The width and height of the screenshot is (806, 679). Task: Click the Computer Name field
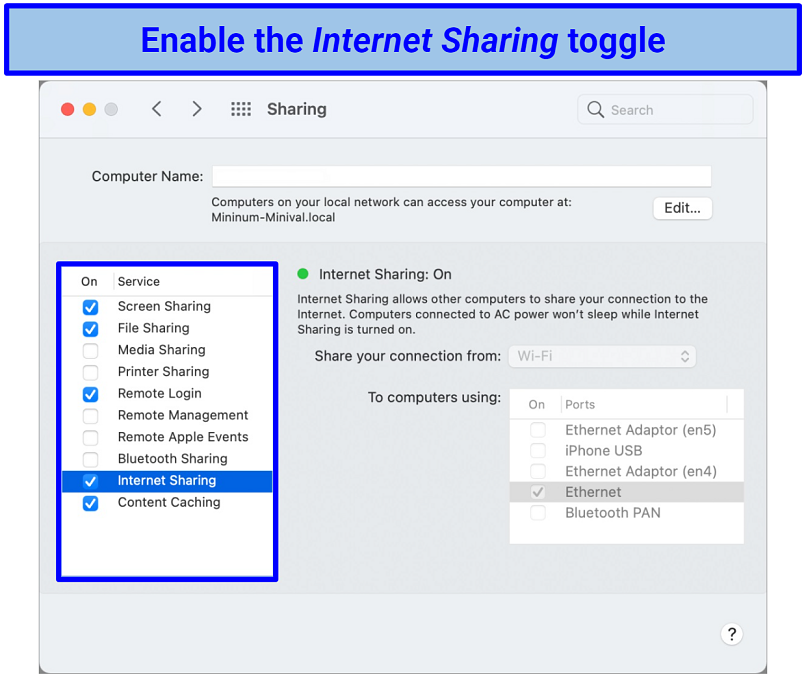[462, 176]
